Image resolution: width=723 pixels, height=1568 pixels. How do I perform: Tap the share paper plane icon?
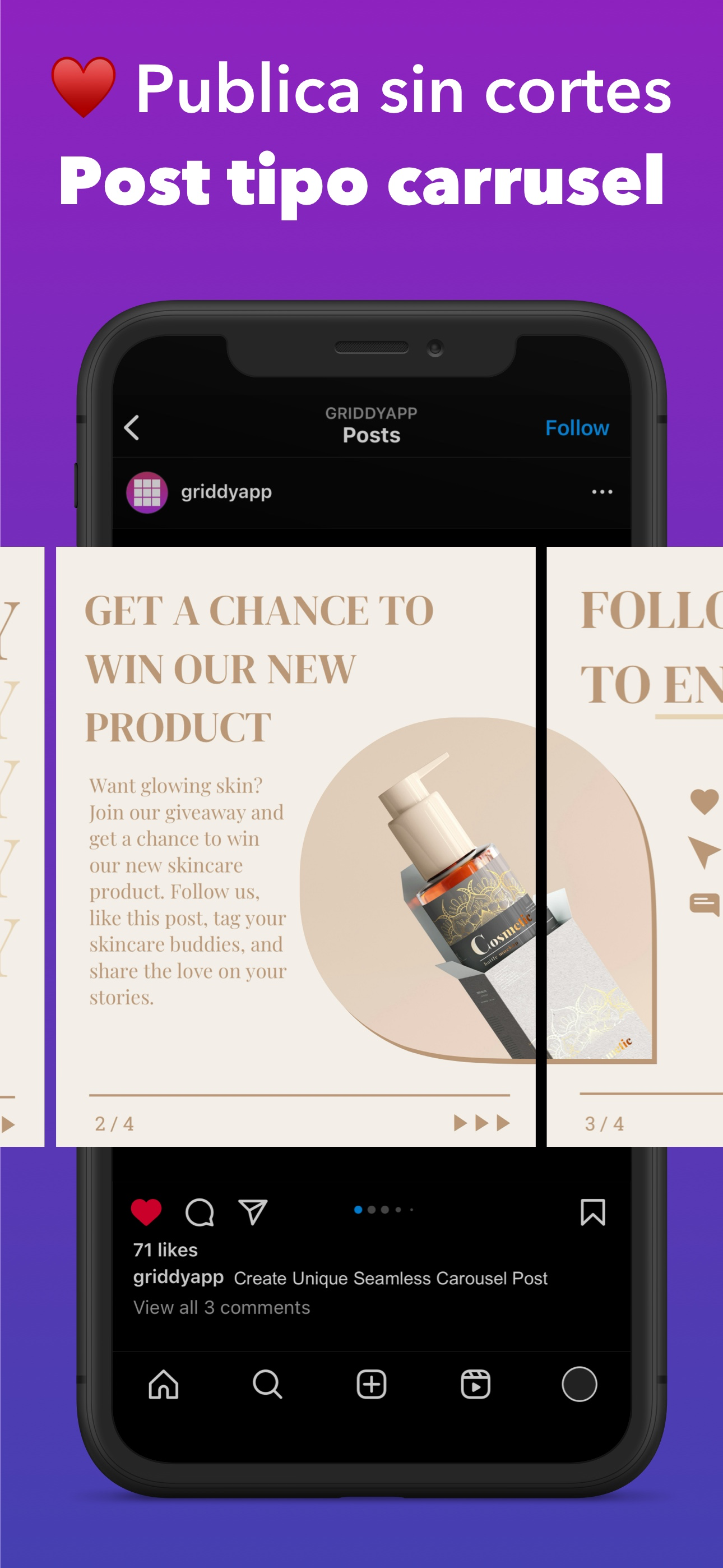pyautogui.click(x=253, y=1211)
